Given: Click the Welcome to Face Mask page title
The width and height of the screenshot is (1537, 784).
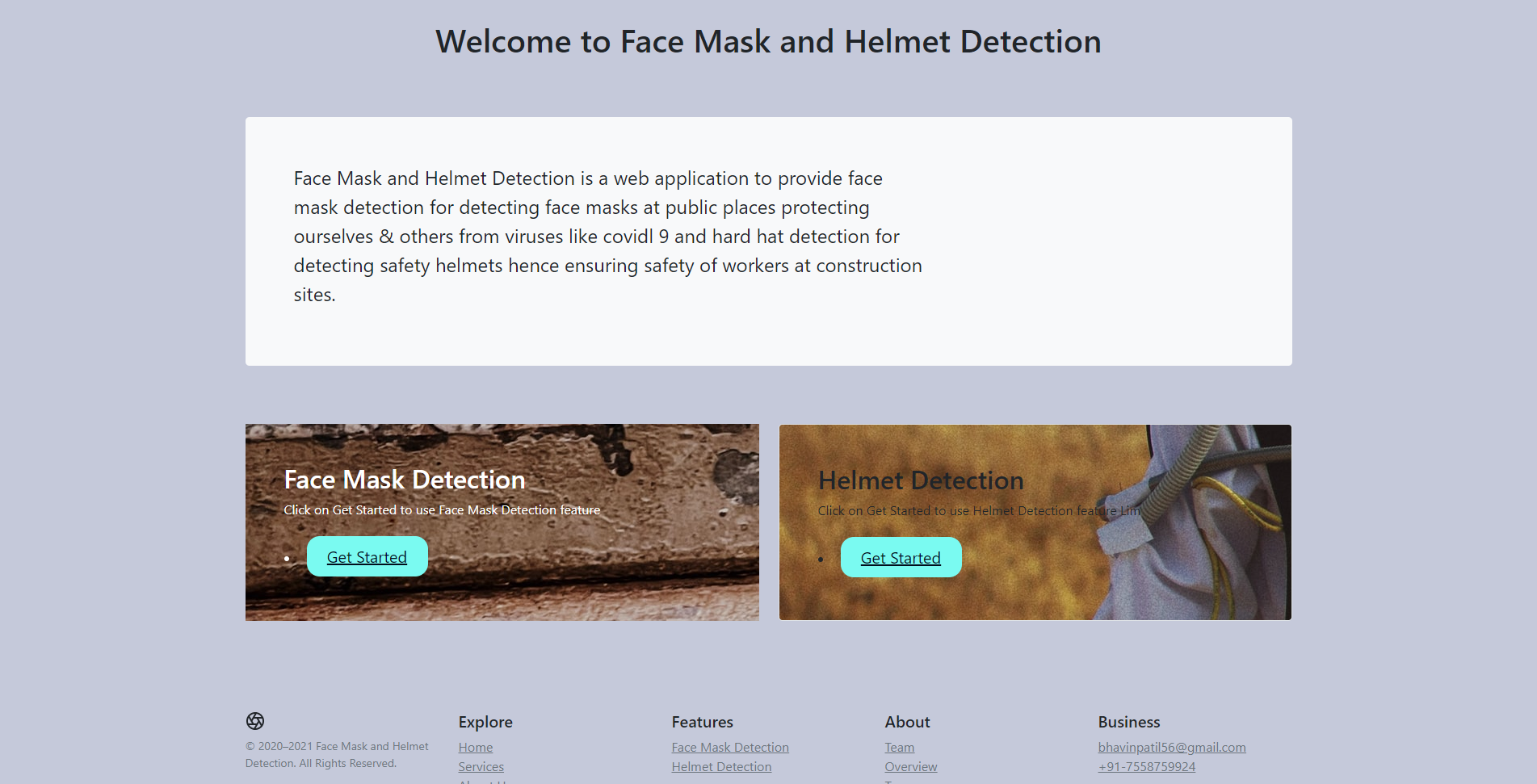Looking at the screenshot, I should coord(769,42).
